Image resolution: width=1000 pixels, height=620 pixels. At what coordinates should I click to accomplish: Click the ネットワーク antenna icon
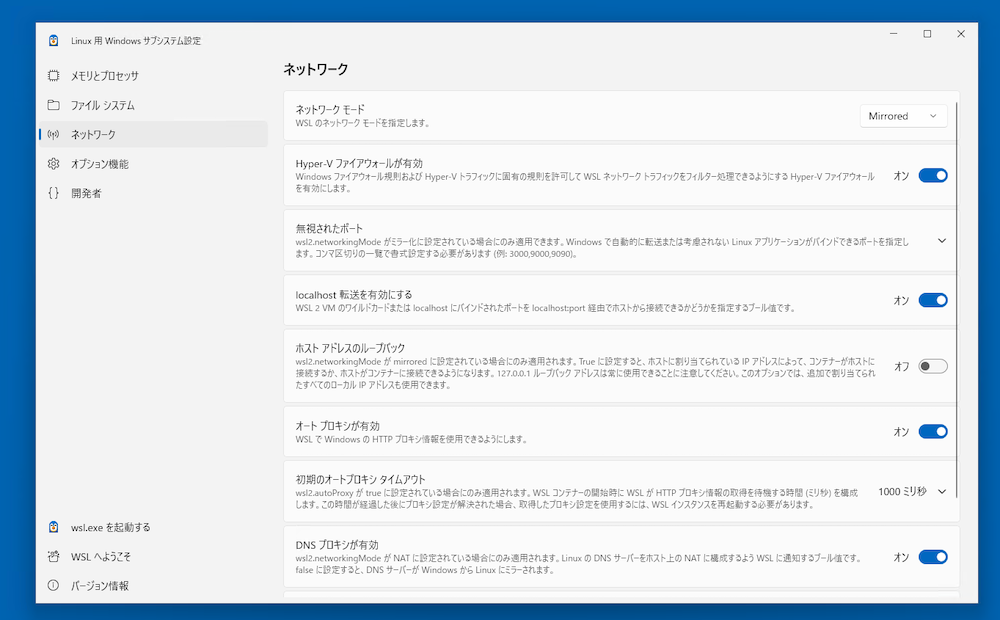tap(54, 134)
